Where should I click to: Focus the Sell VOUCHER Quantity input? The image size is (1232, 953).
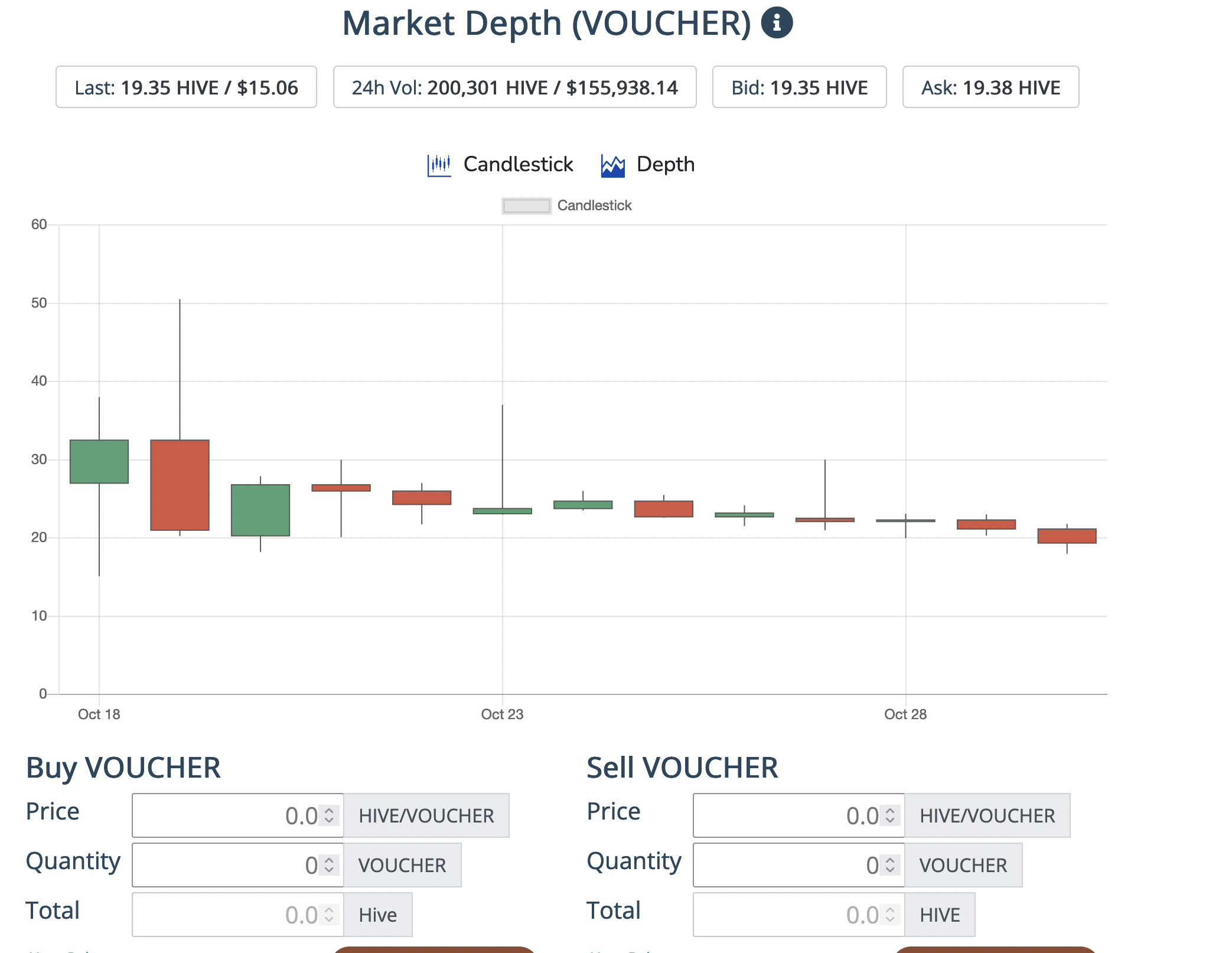798,865
